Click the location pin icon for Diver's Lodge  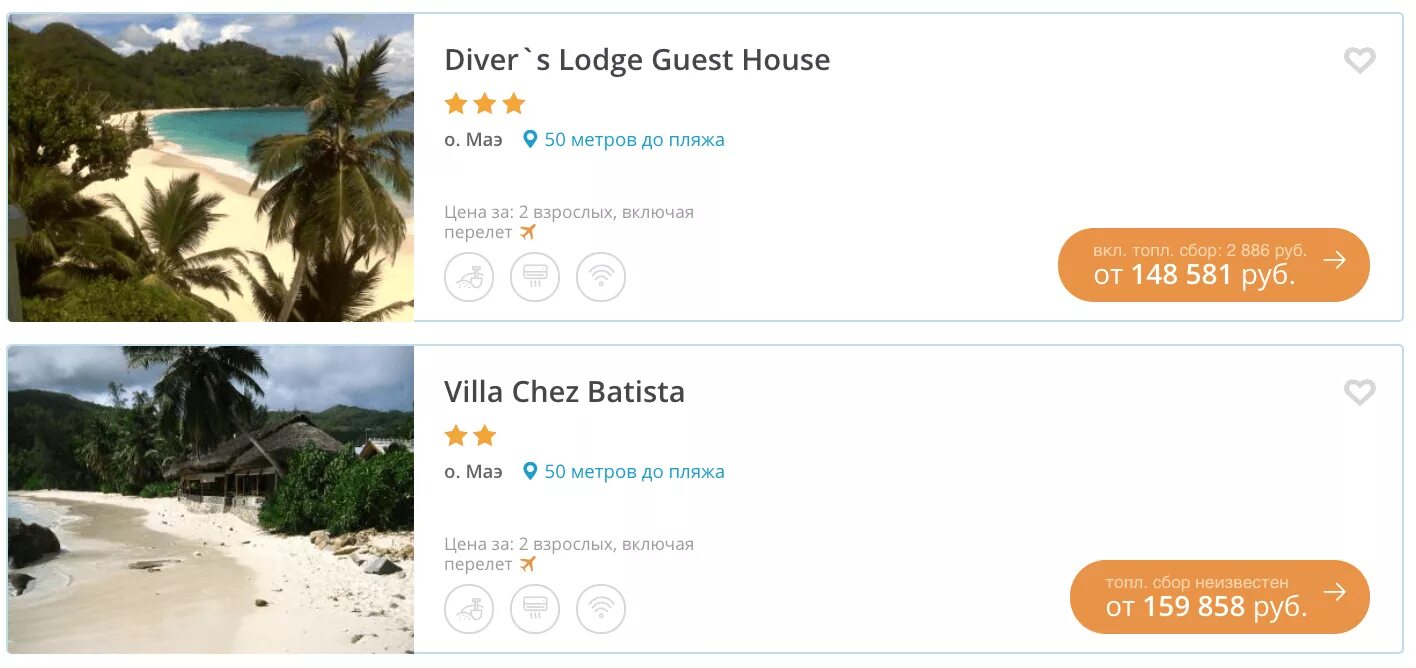[x=531, y=140]
